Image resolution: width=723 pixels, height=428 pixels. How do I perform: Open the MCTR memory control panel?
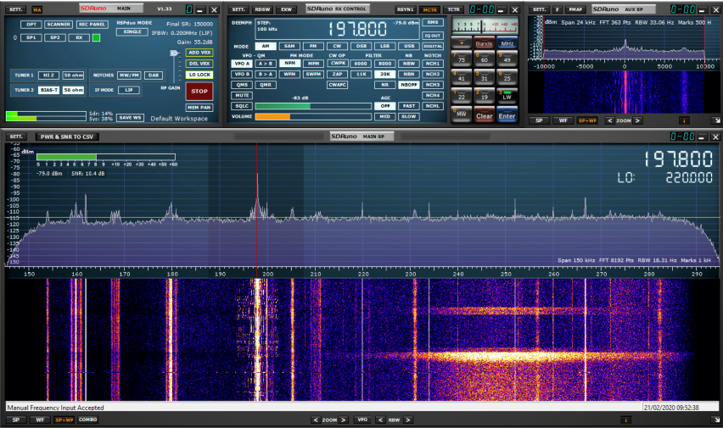[x=430, y=9]
